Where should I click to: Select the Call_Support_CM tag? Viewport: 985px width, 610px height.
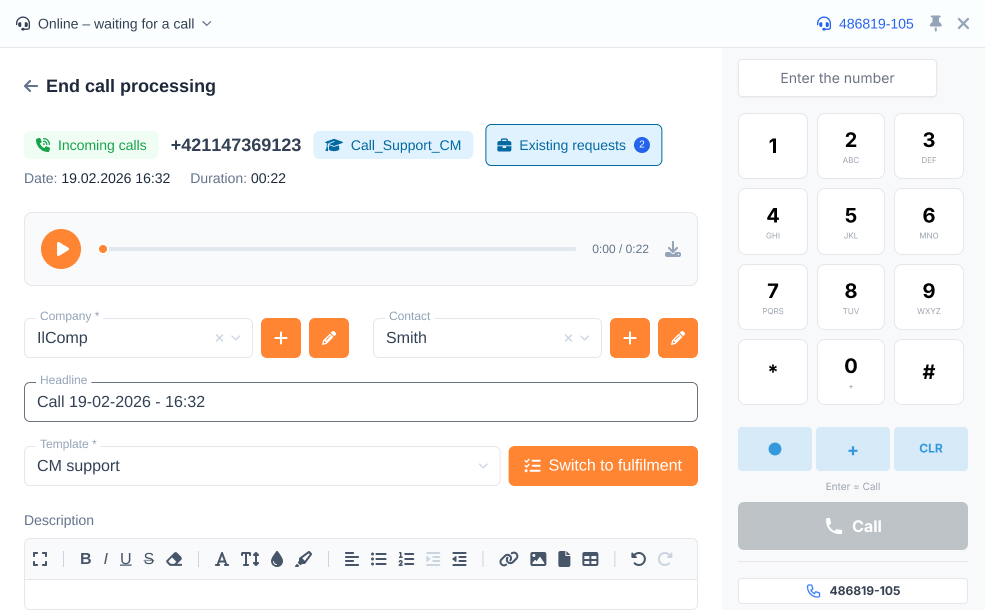393,145
